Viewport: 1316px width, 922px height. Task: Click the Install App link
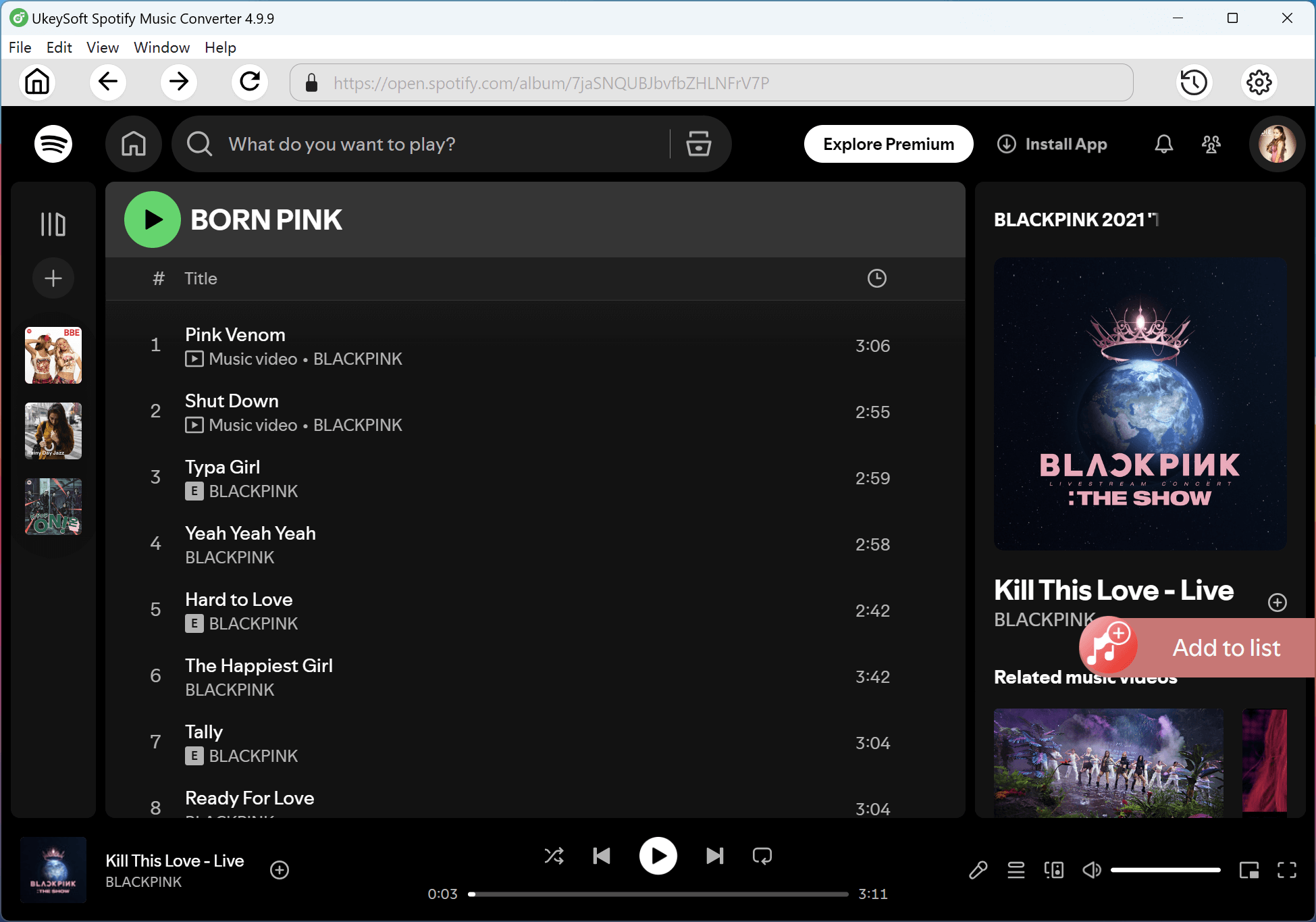(x=1052, y=144)
